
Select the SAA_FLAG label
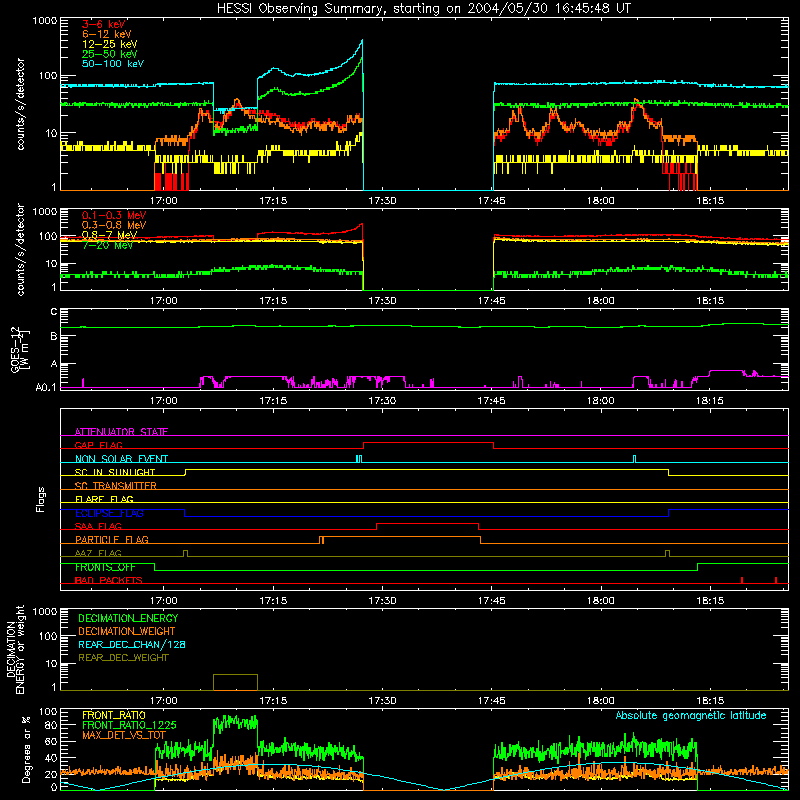pos(98,526)
